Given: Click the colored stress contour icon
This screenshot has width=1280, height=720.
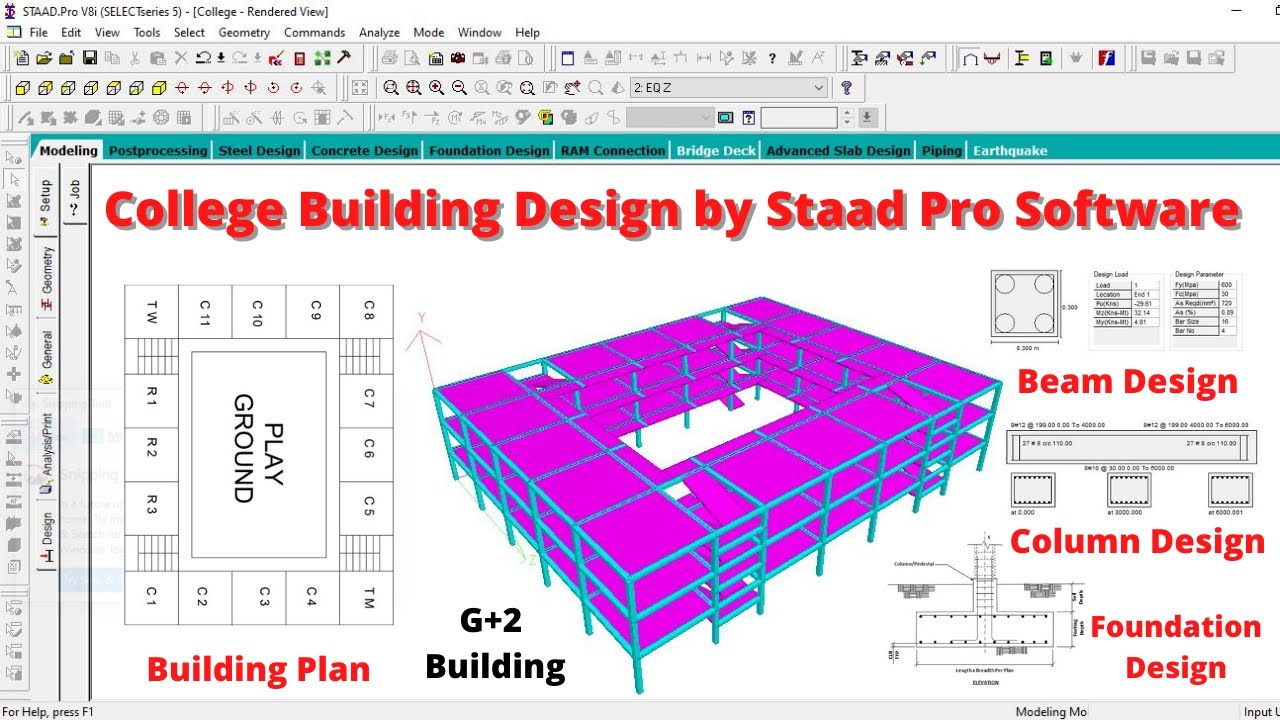Looking at the screenshot, I should coord(545,118).
